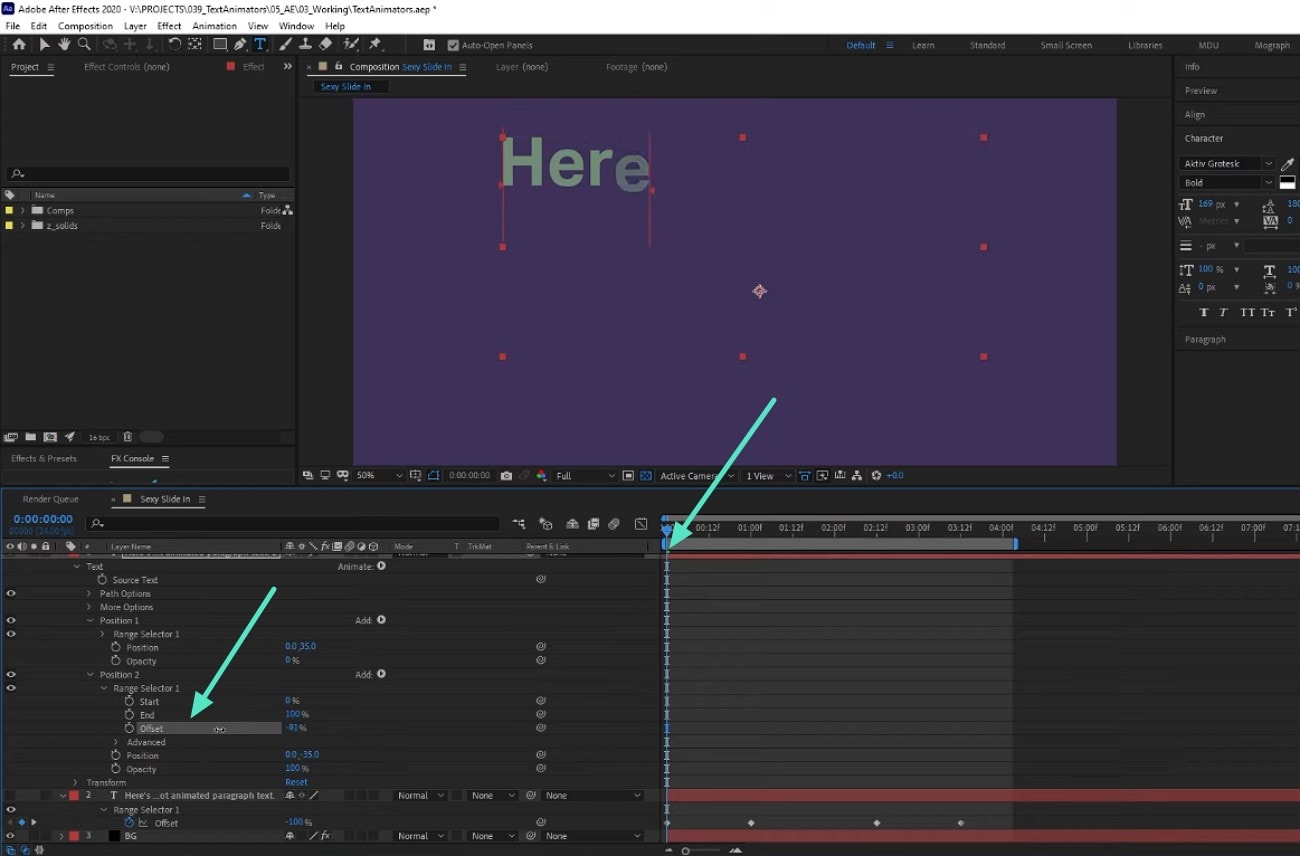The height and width of the screenshot is (856, 1300).
Task: Toggle Auto-Open Panels checkbox
Action: pos(453,45)
